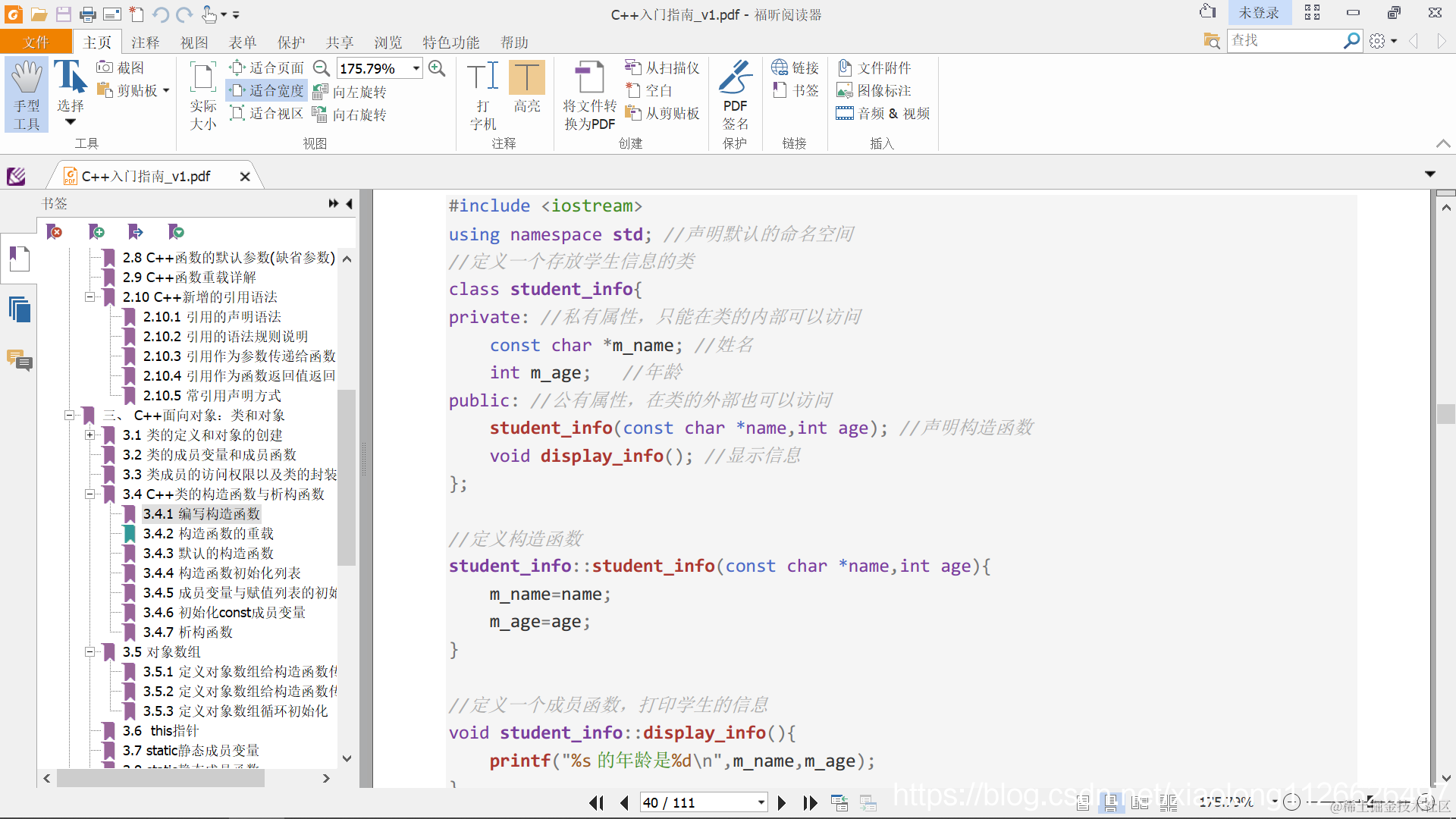Open the File (文件) menu
The height and width of the screenshot is (819, 1456).
36,42
